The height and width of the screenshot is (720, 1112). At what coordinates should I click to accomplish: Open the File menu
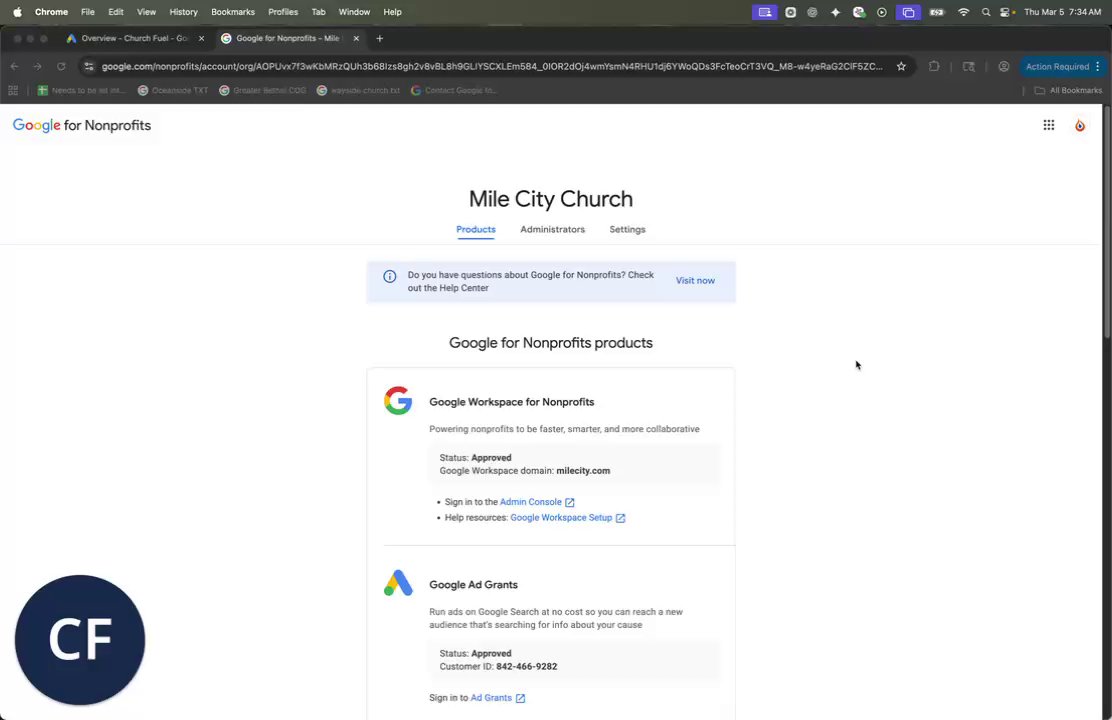point(87,12)
